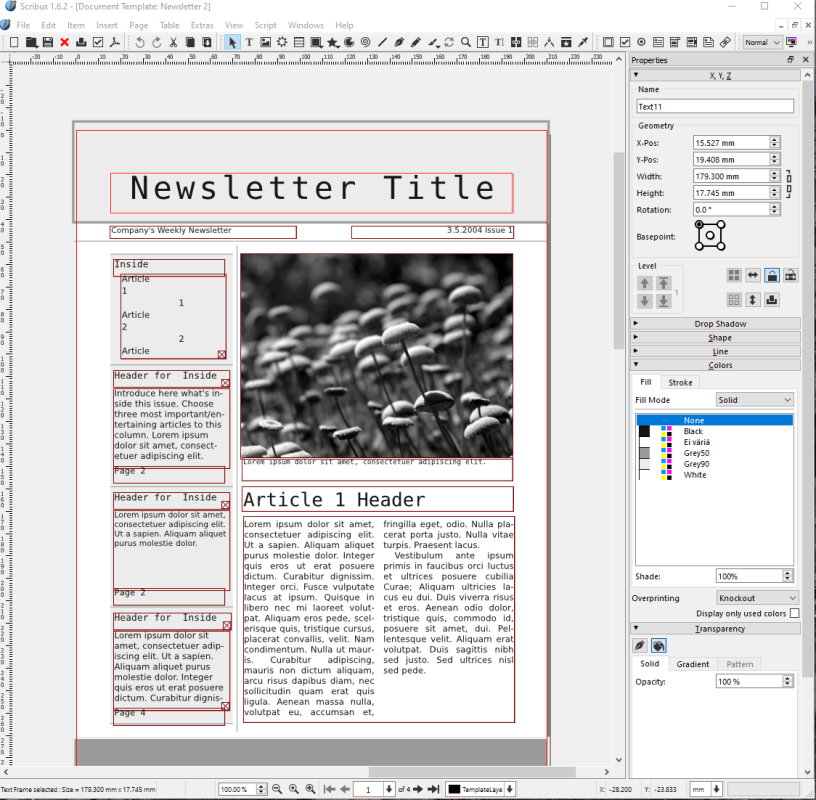This screenshot has width=816, height=800.
Task: Toggle the width-height proportion chain link
Action: [x=788, y=183]
